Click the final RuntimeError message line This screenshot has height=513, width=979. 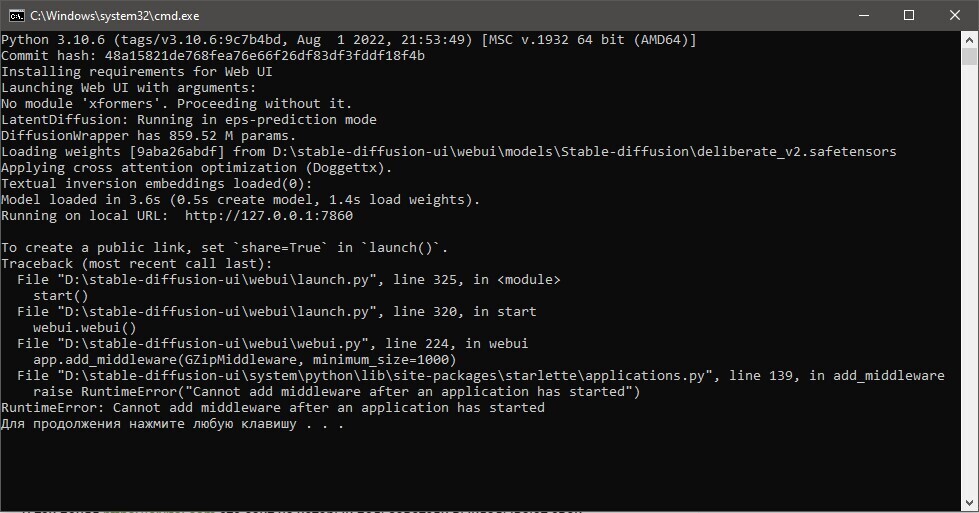[273, 408]
